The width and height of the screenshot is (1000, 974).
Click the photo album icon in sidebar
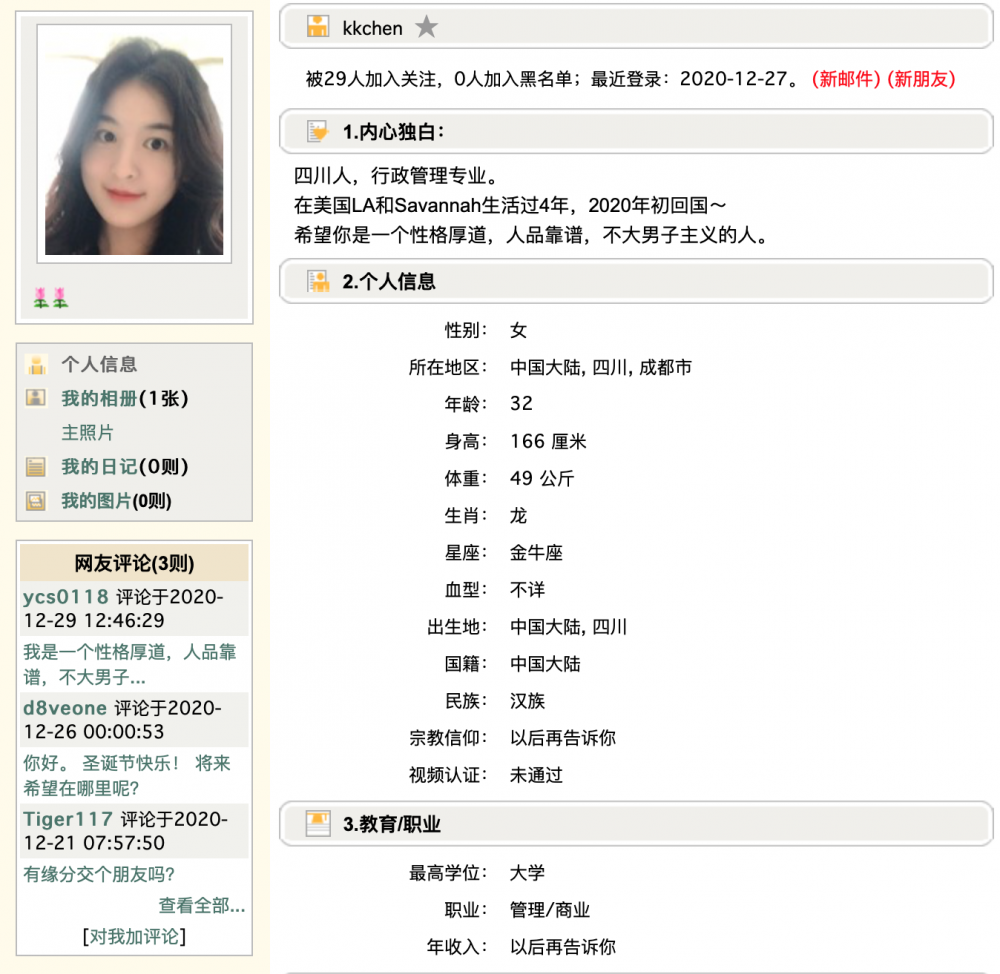click(x=36, y=398)
